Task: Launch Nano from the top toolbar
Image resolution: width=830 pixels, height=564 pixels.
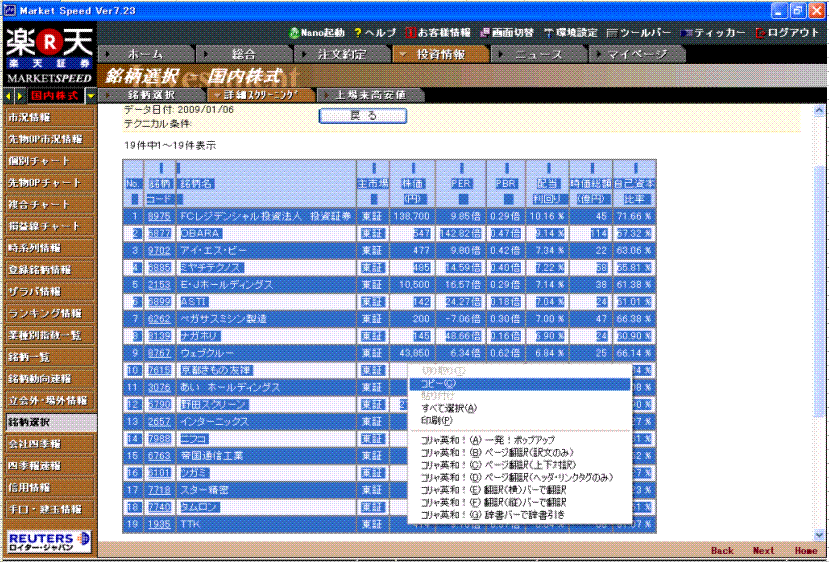Action: tap(317, 33)
